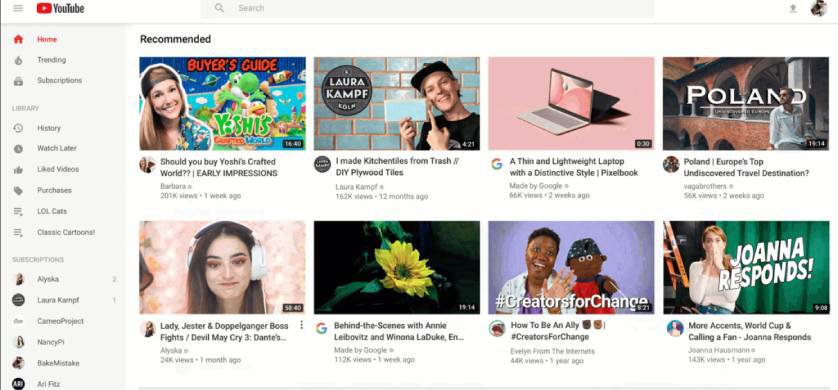Screen dimensions: 838x390
Task: Open the hamburger guide menu
Action: tap(18, 8)
